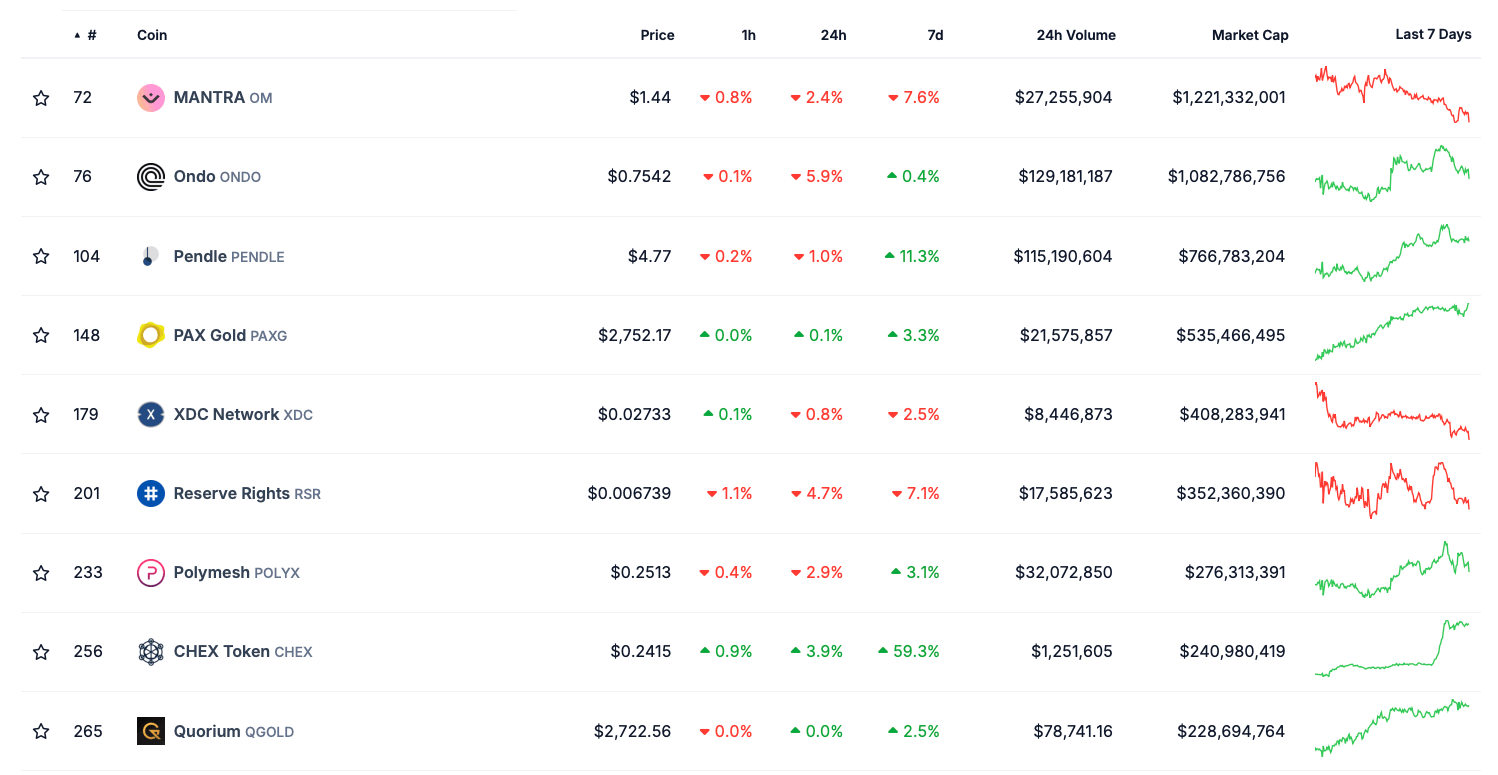Star the PAX Gold row

tap(41, 335)
